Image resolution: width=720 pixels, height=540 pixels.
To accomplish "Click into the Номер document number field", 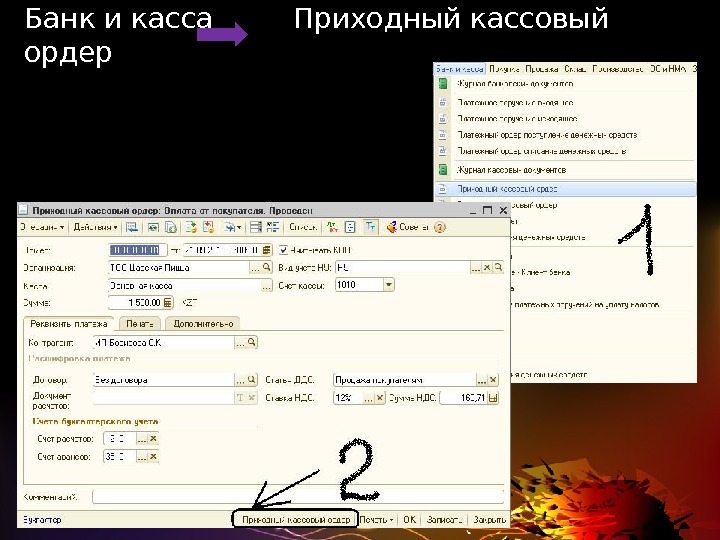I will (x=137, y=250).
